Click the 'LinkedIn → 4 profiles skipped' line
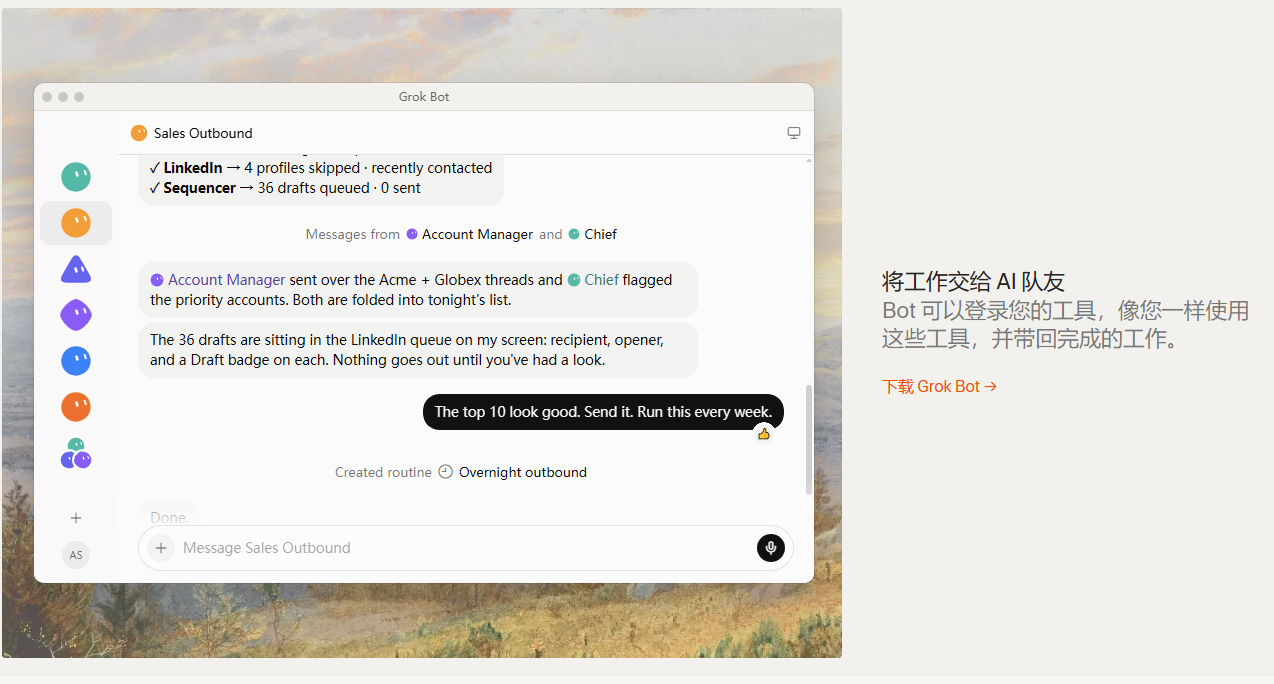 320,168
